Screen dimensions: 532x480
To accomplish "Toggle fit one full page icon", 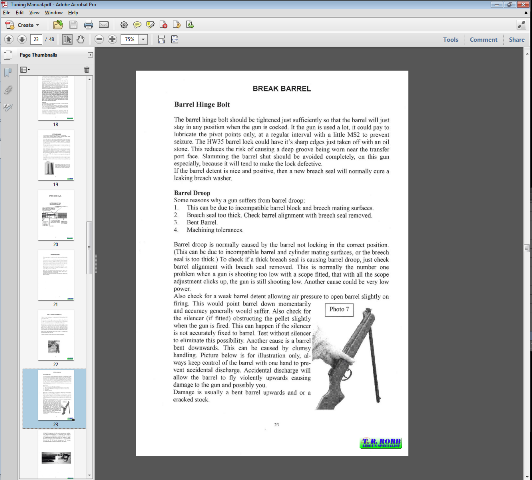I will 174,39.
